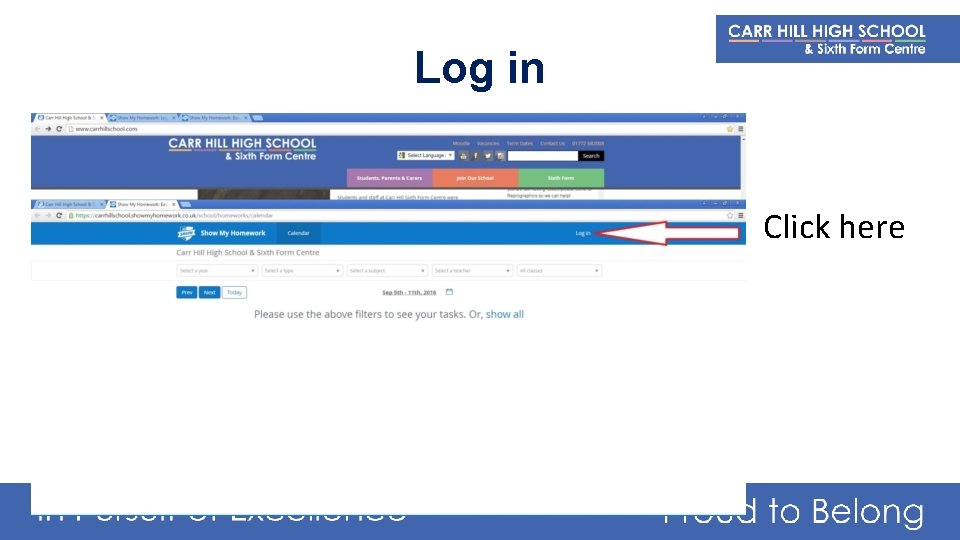The height and width of the screenshot is (540, 960).
Task: Click the black Search button
Action: 591,156
